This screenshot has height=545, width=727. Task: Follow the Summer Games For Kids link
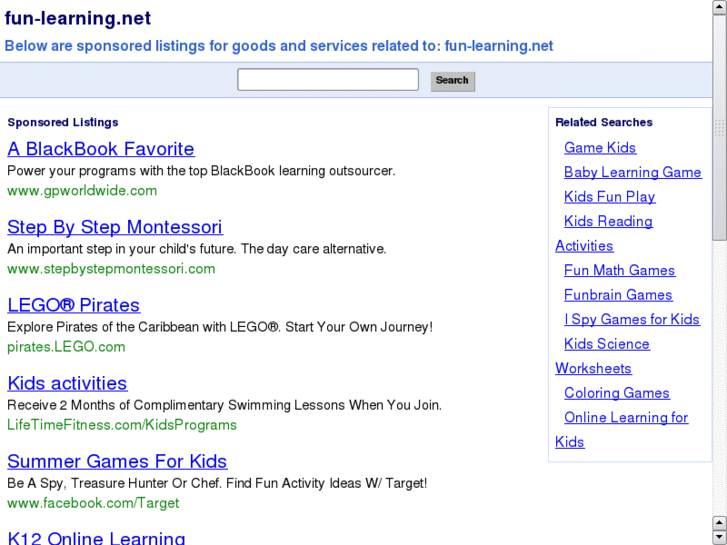pyautogui.click(x=117, y=461)
